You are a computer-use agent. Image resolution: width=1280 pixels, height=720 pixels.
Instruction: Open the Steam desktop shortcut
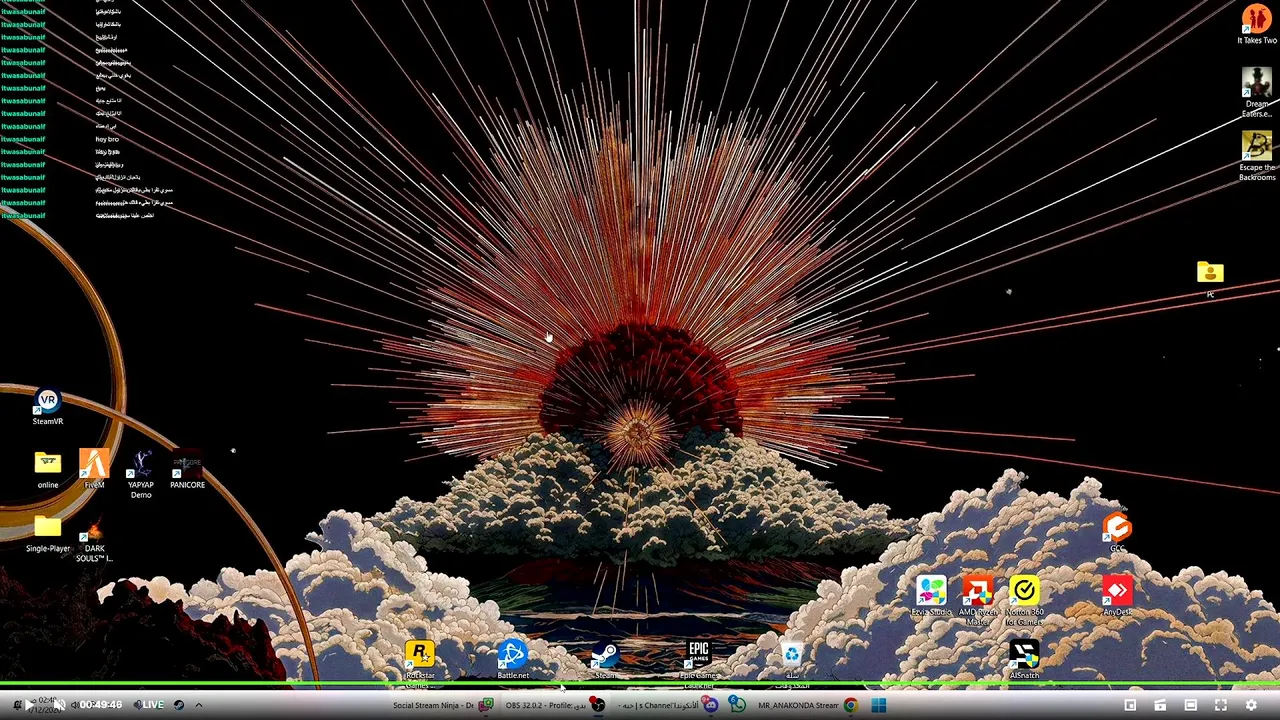click(x=605, y=660)
